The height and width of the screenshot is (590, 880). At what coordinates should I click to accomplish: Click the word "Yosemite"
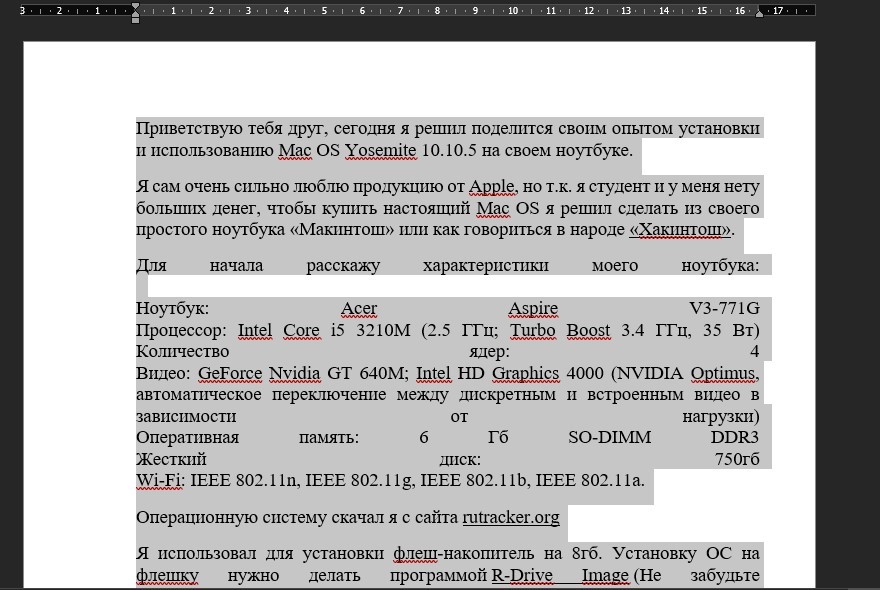381,150
